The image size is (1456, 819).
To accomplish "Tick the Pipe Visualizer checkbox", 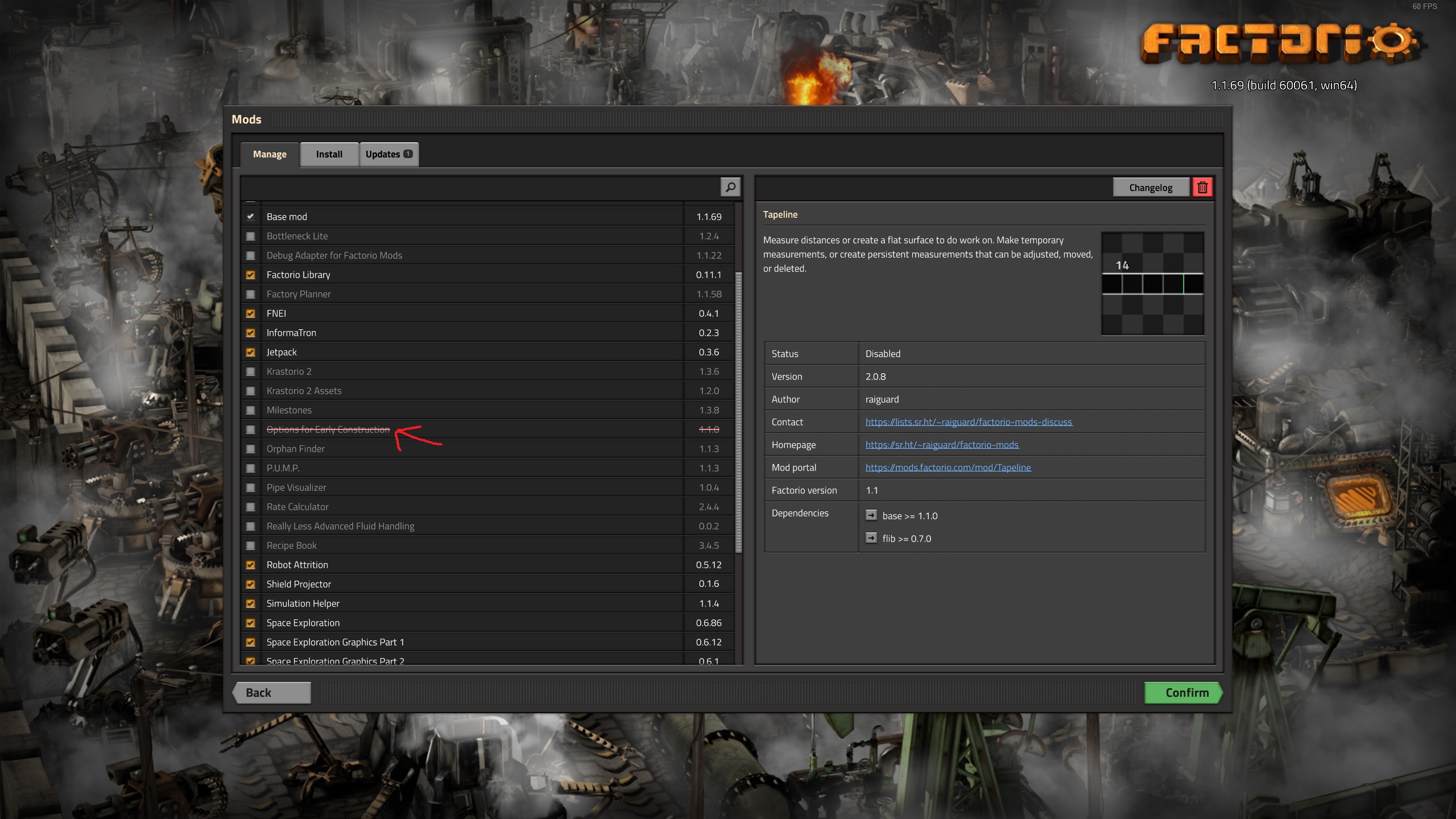I will pos(250,487).
